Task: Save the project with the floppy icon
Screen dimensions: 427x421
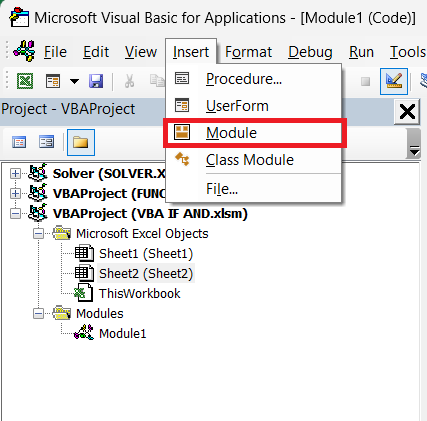Action: [96, 81]
